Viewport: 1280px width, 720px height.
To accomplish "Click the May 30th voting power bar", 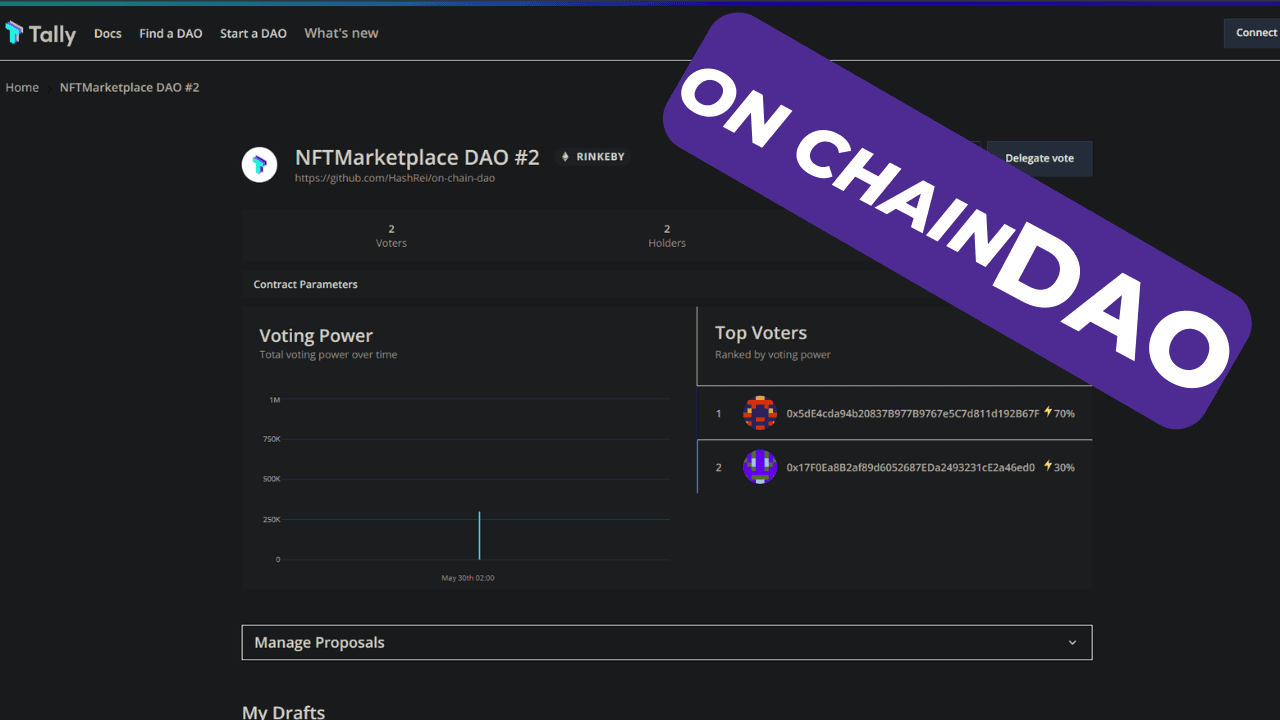I will [x=479, y=535].
